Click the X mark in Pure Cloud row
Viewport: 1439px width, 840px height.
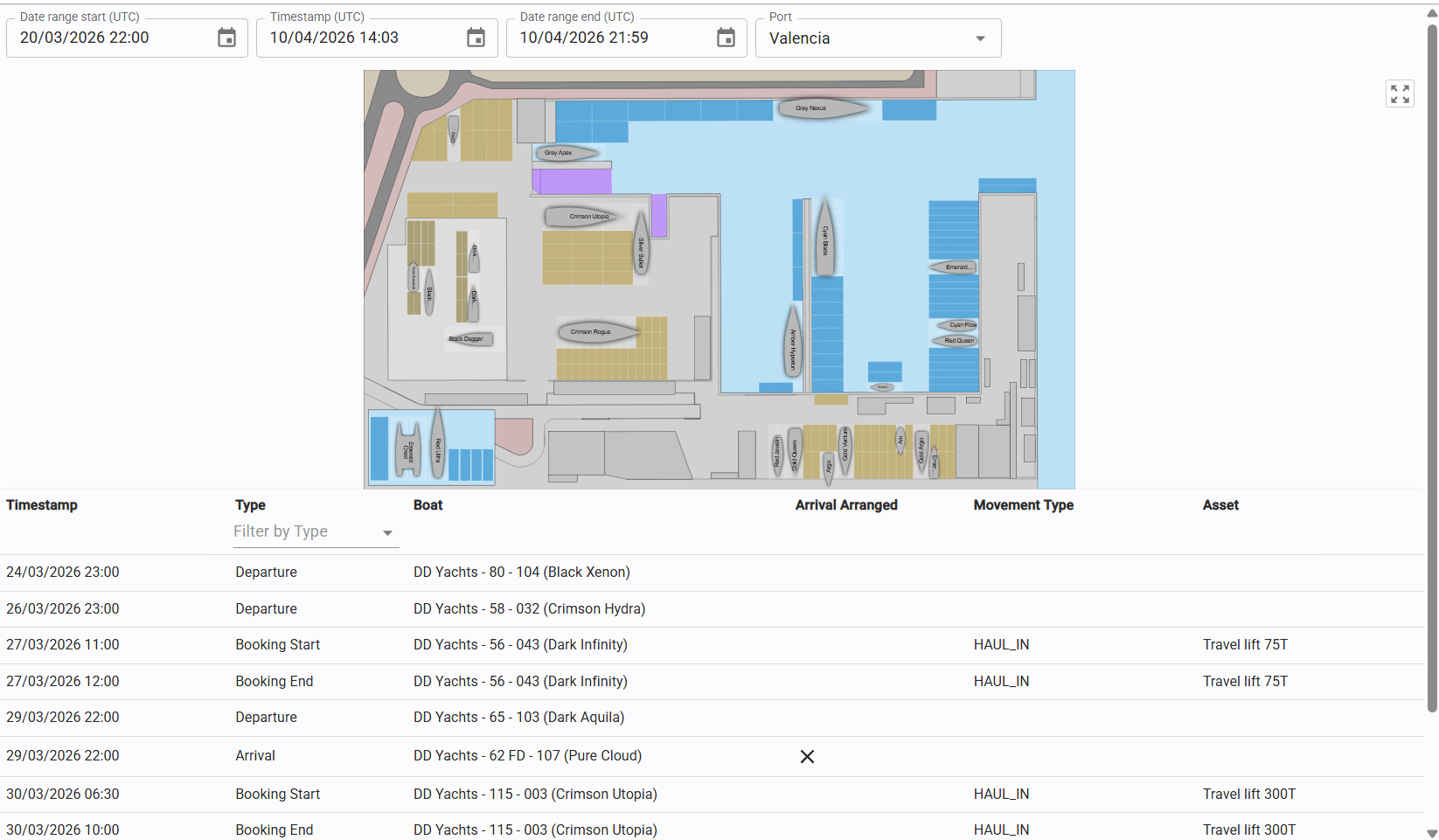(807, 757)
